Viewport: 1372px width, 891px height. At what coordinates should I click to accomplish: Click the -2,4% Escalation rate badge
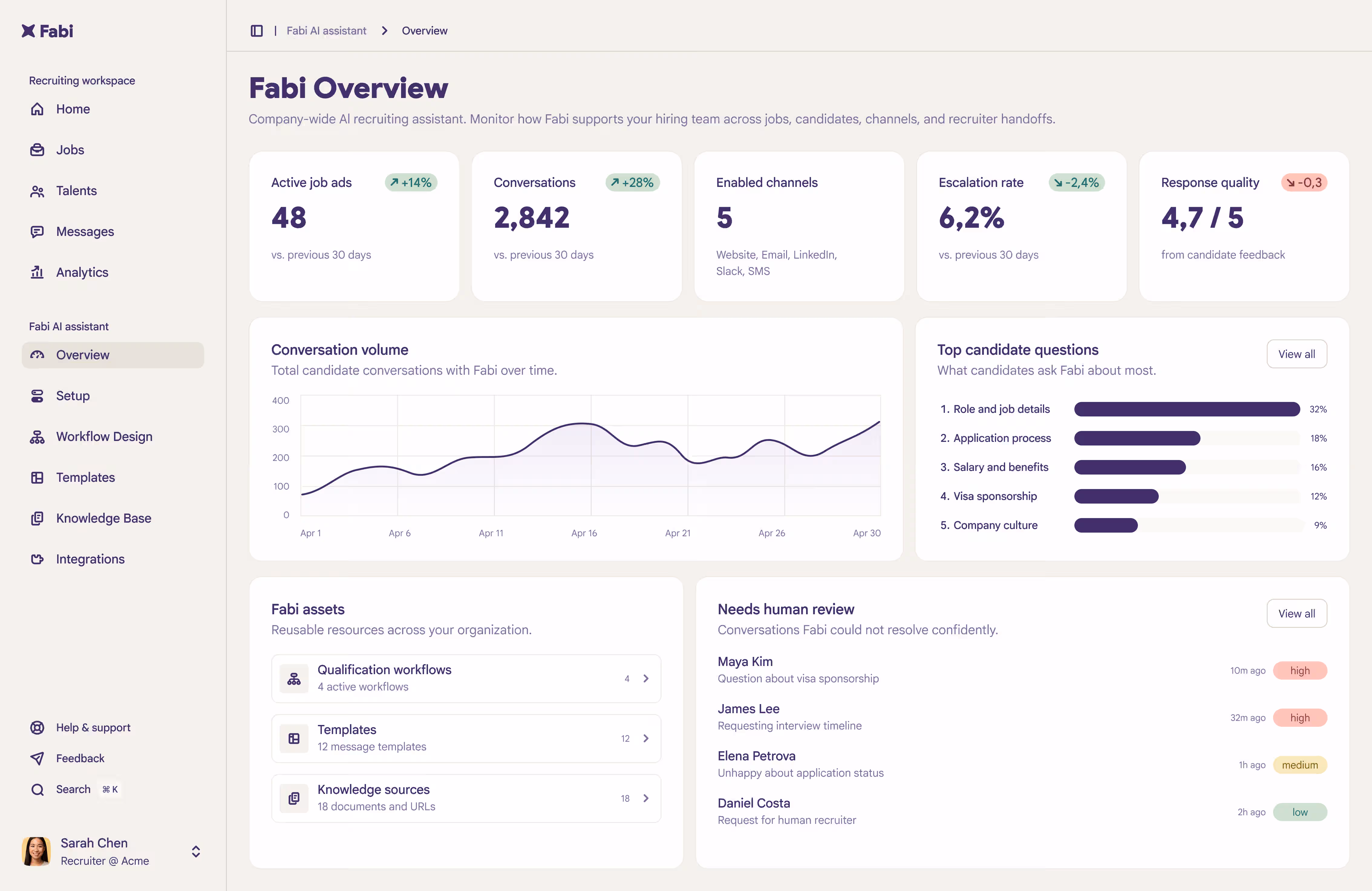coord(1076,183)
